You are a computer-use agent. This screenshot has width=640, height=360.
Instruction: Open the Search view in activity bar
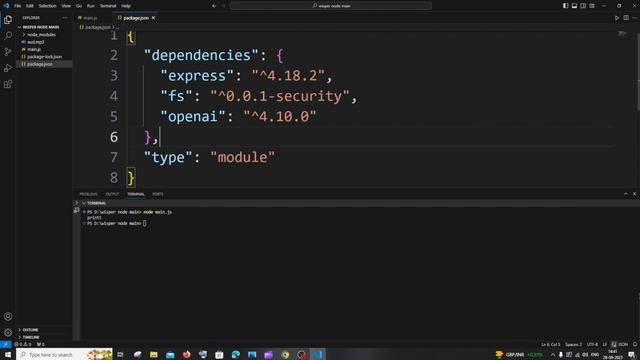(8, 36)
